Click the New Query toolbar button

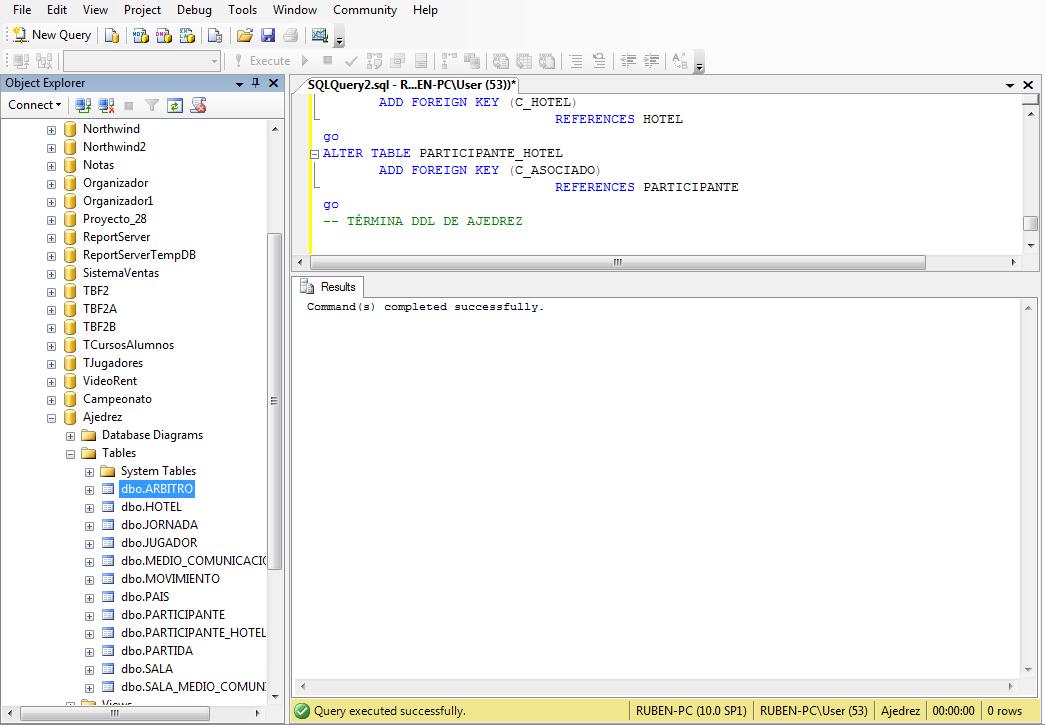[50, 35]
